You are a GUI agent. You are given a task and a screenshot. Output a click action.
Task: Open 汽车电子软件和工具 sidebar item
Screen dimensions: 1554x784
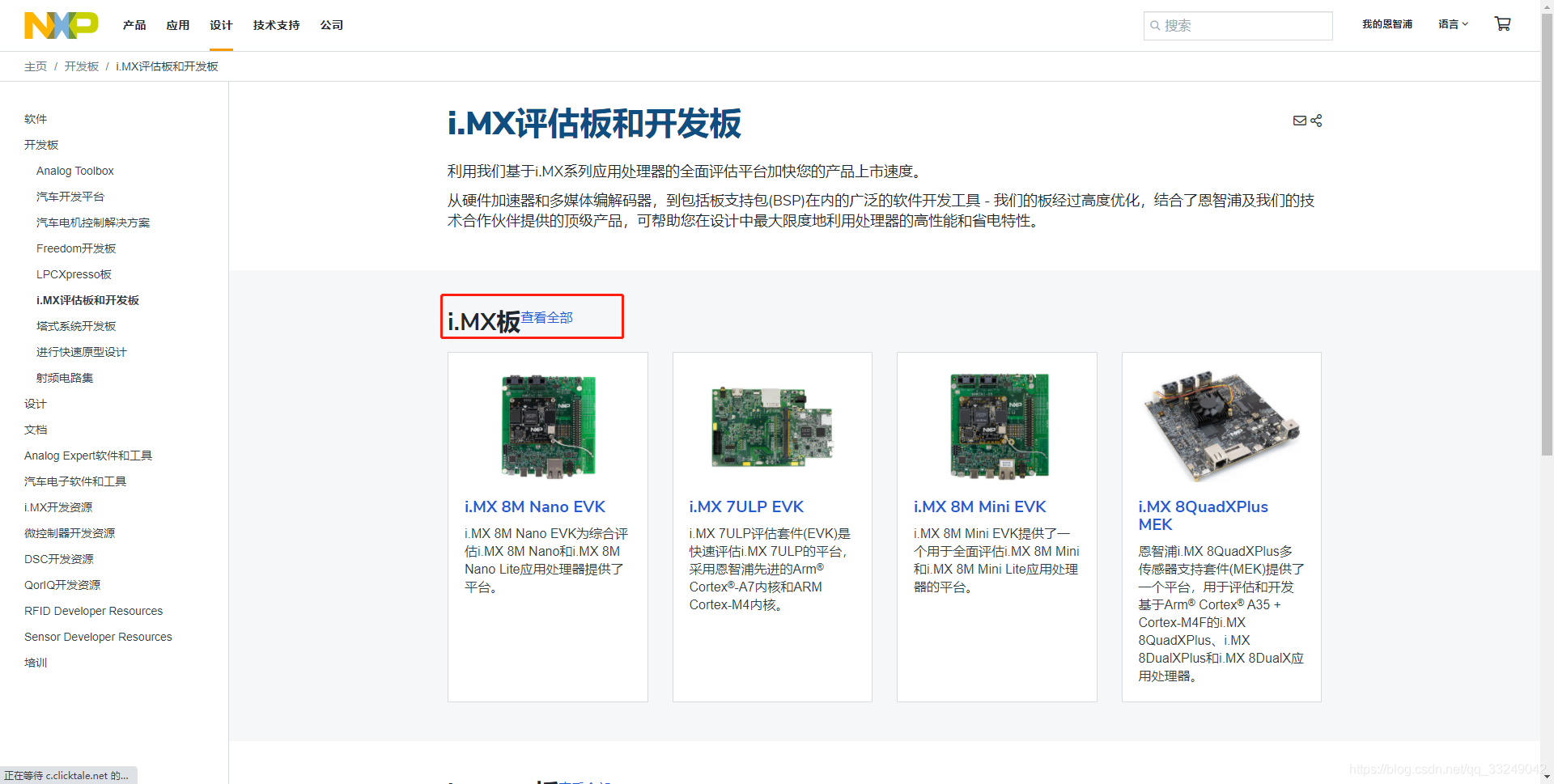click(x=75, y=481)
